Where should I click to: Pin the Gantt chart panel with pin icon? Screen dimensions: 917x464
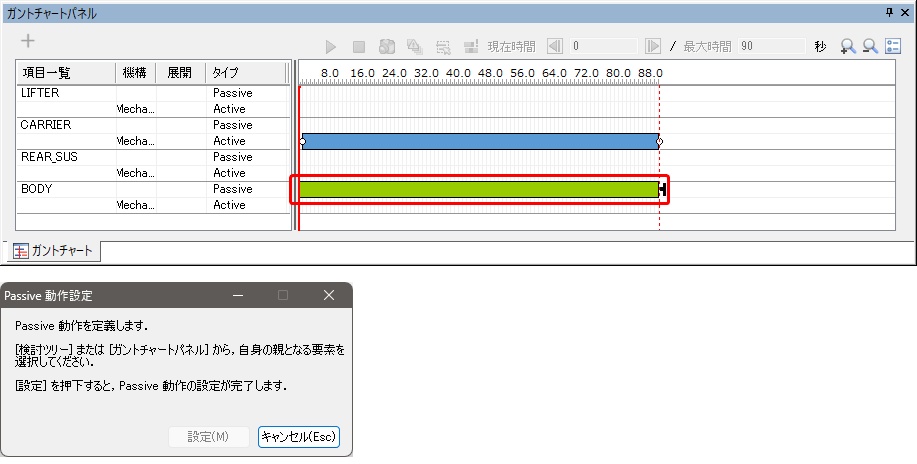pyautogui.click(x=890, y=12)
